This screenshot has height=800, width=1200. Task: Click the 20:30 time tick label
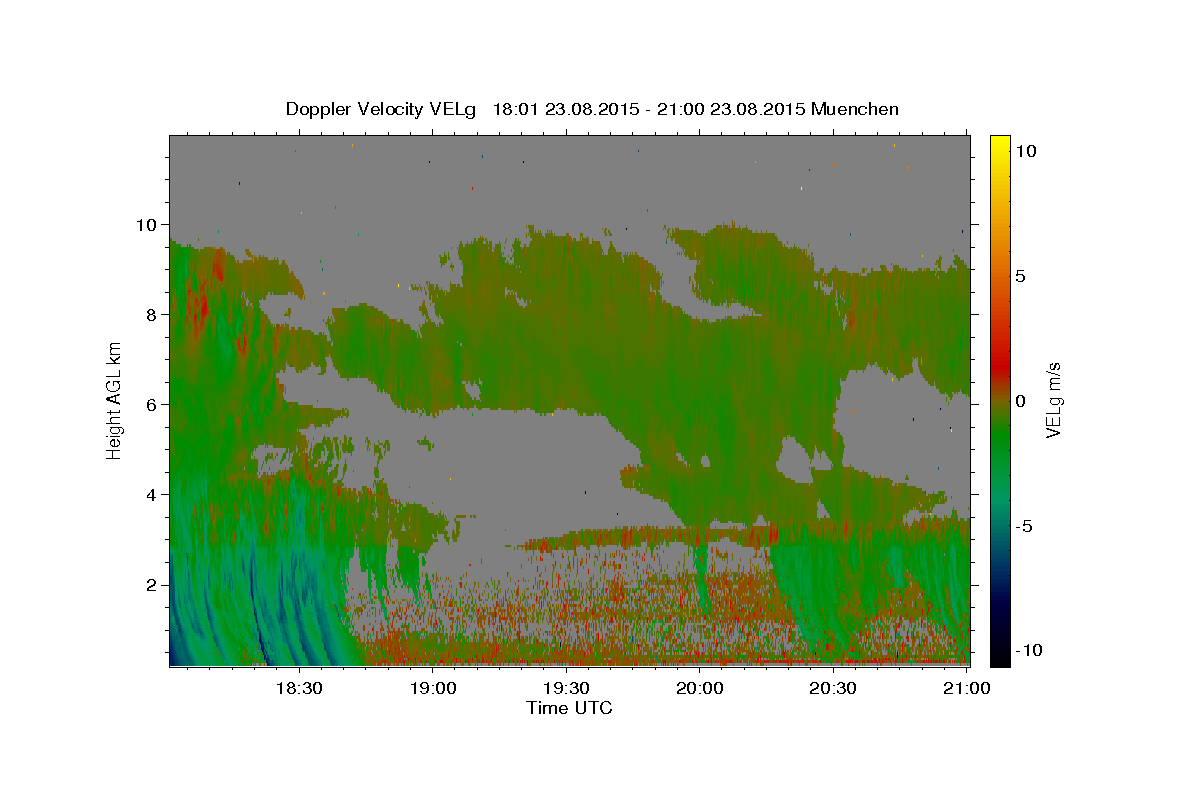point(833,688)
